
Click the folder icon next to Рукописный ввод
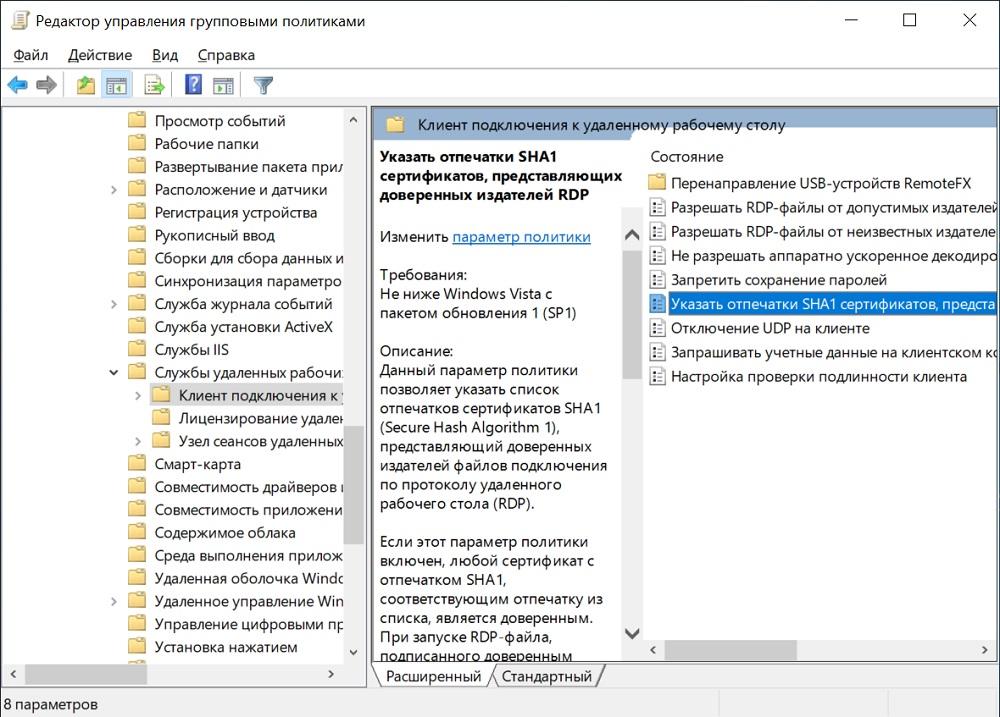pos(136,235)
